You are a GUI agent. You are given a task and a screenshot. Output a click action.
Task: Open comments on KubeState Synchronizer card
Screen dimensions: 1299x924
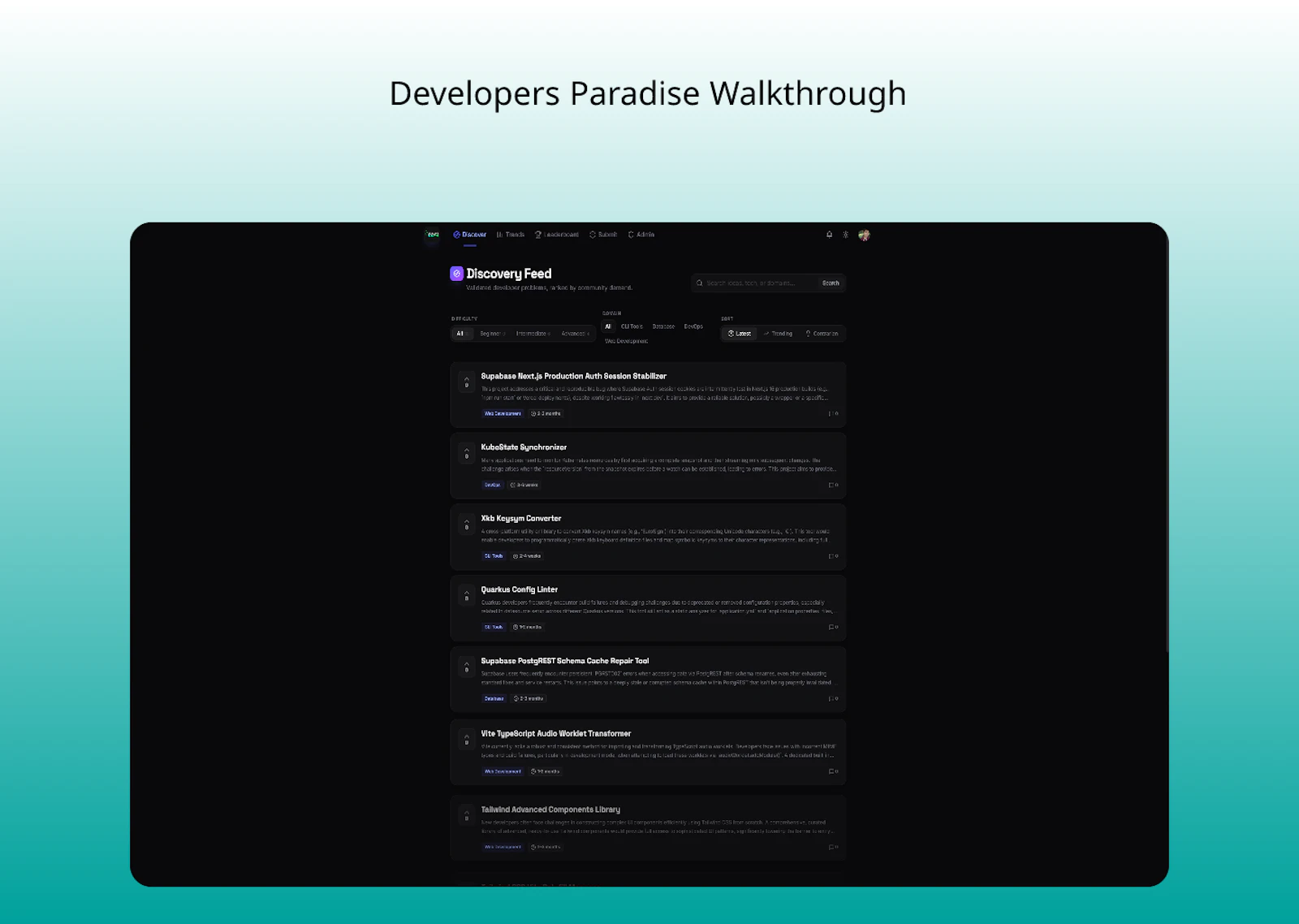[833, 485]
